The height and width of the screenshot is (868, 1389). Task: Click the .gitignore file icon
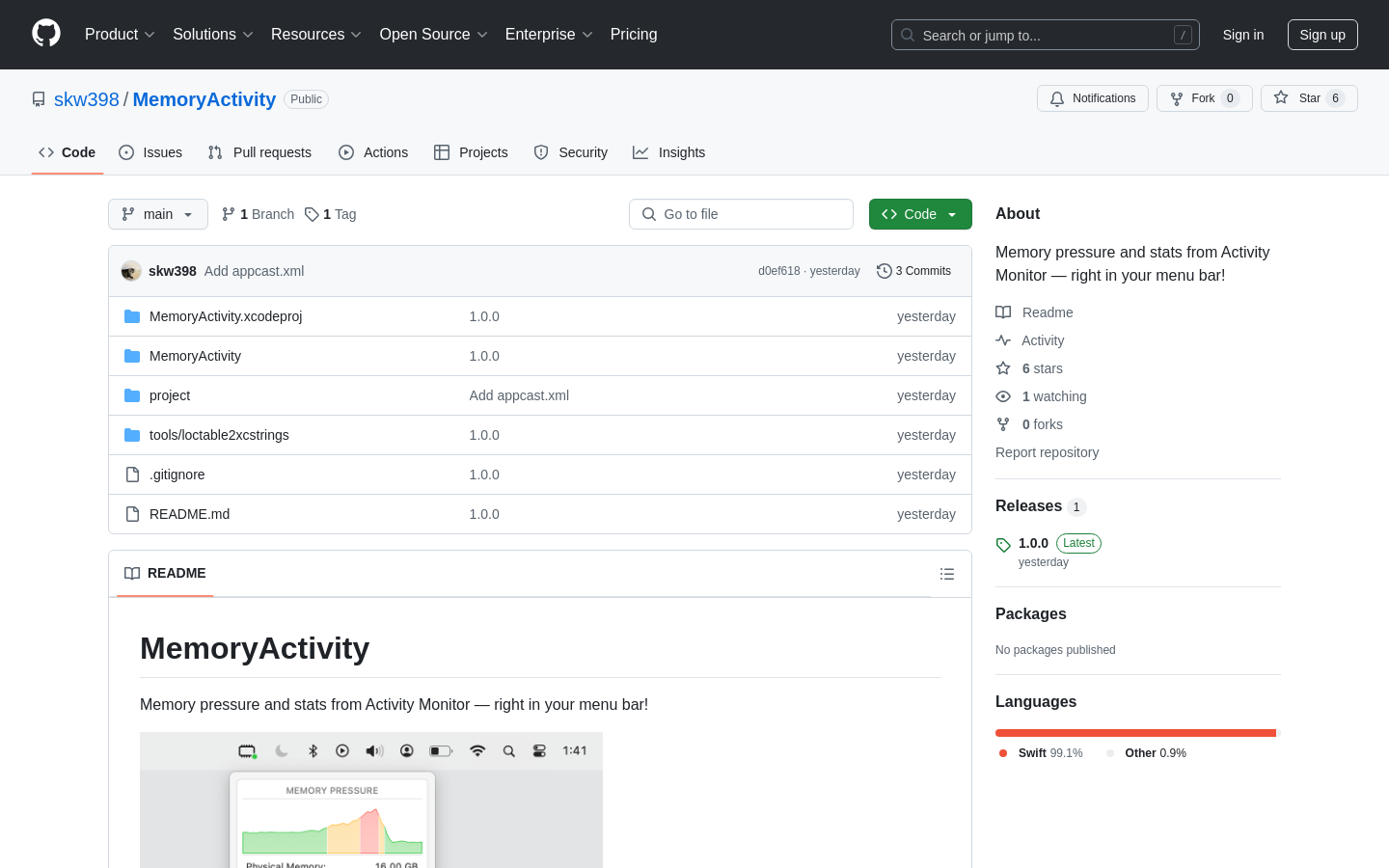pyautogui.click(x=132, y=475)
